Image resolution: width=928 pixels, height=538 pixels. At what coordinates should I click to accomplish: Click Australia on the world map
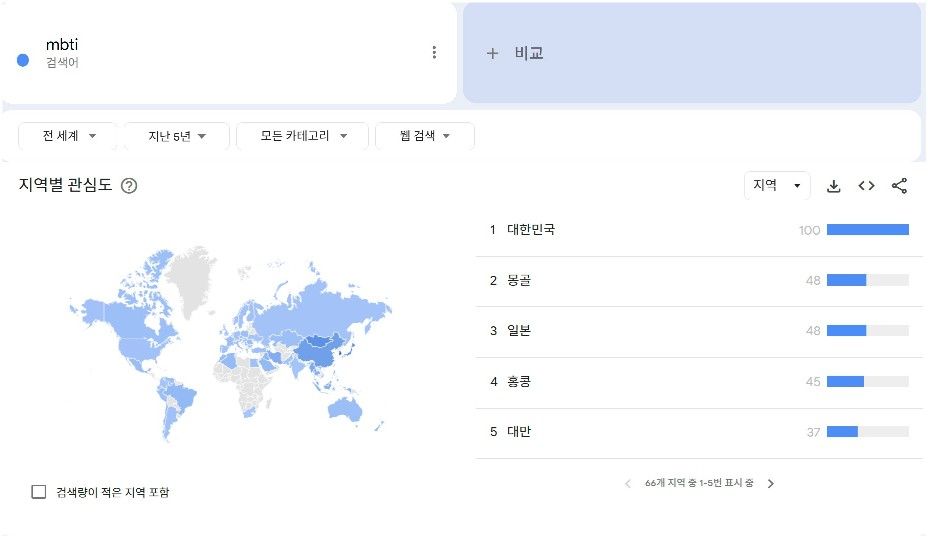344,407
